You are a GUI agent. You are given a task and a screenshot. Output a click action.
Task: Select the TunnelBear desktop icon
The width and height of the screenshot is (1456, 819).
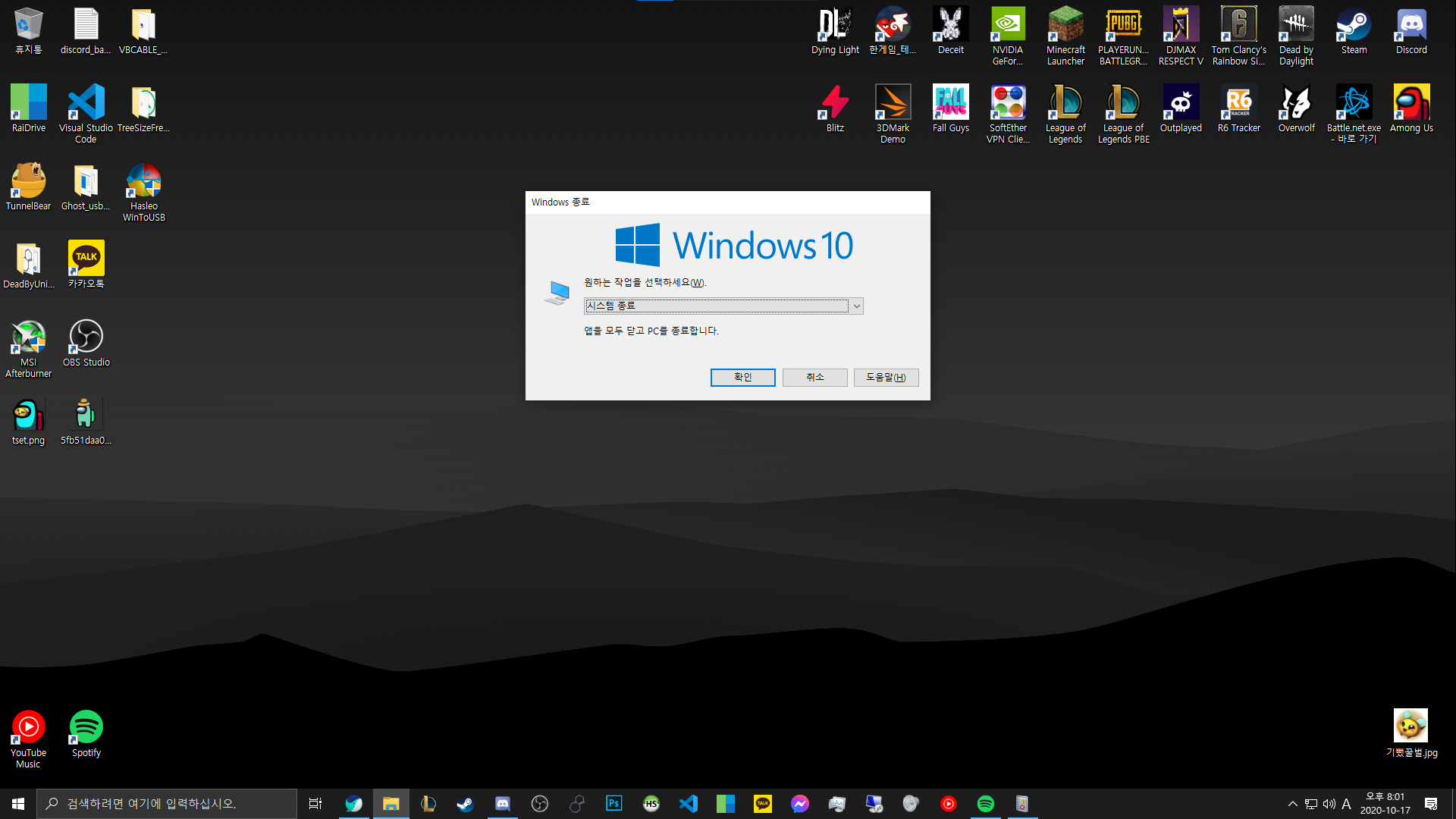pyautogui.click(x=28, y=187)
